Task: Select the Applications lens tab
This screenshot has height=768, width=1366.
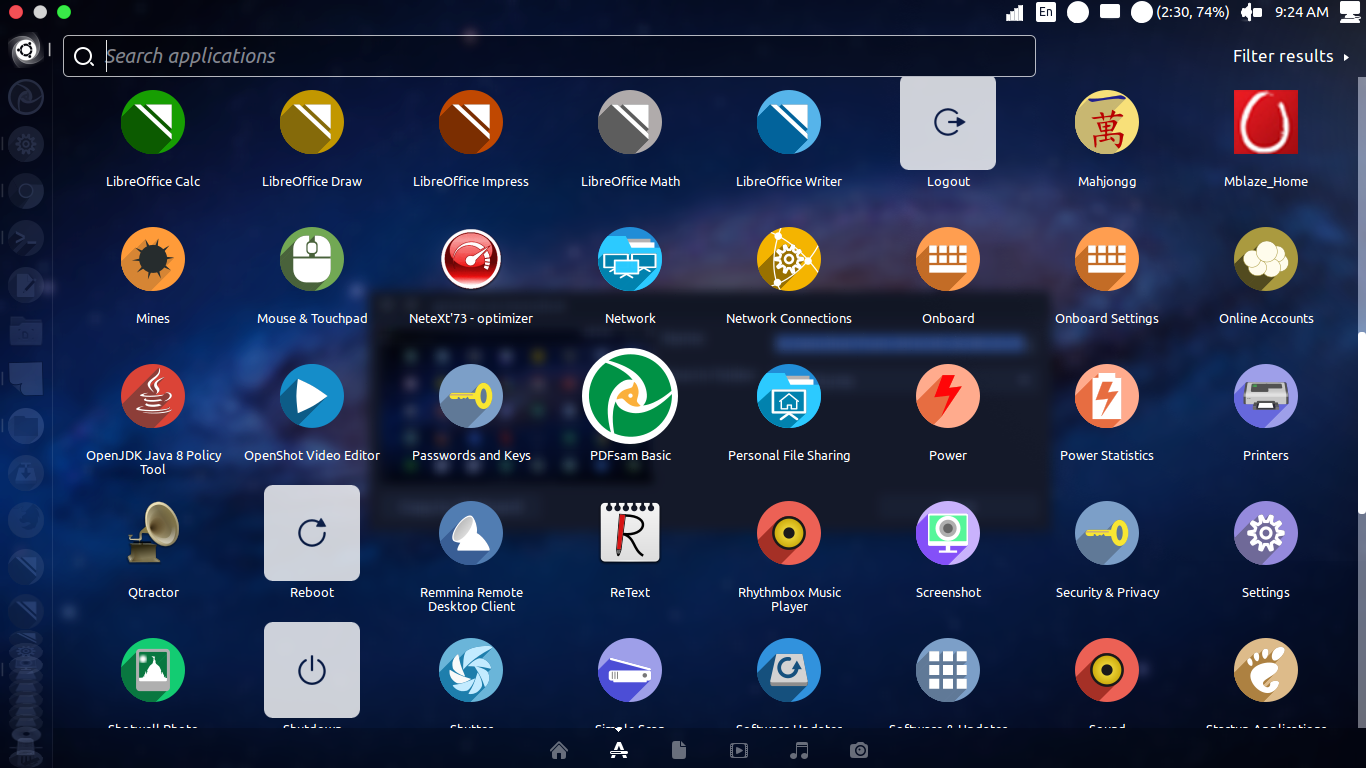Action: 619,750
